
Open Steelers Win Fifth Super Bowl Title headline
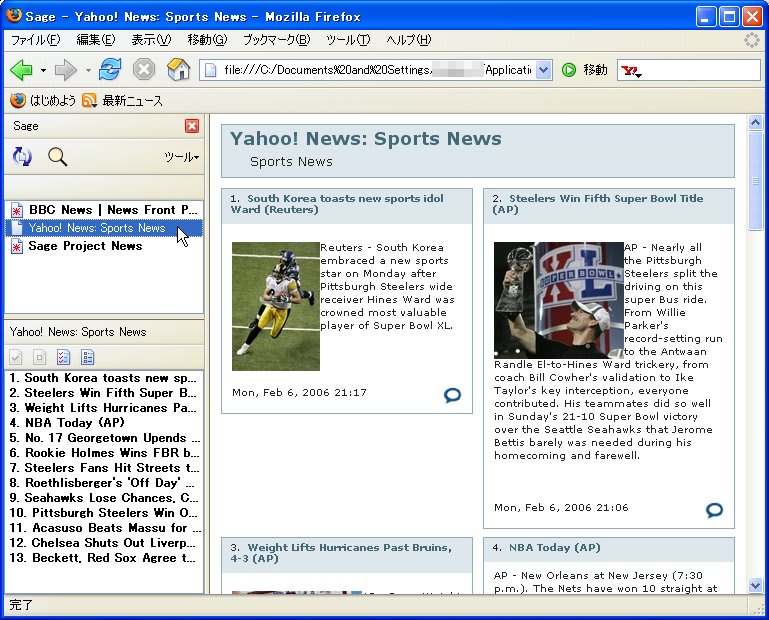point(598,204)
